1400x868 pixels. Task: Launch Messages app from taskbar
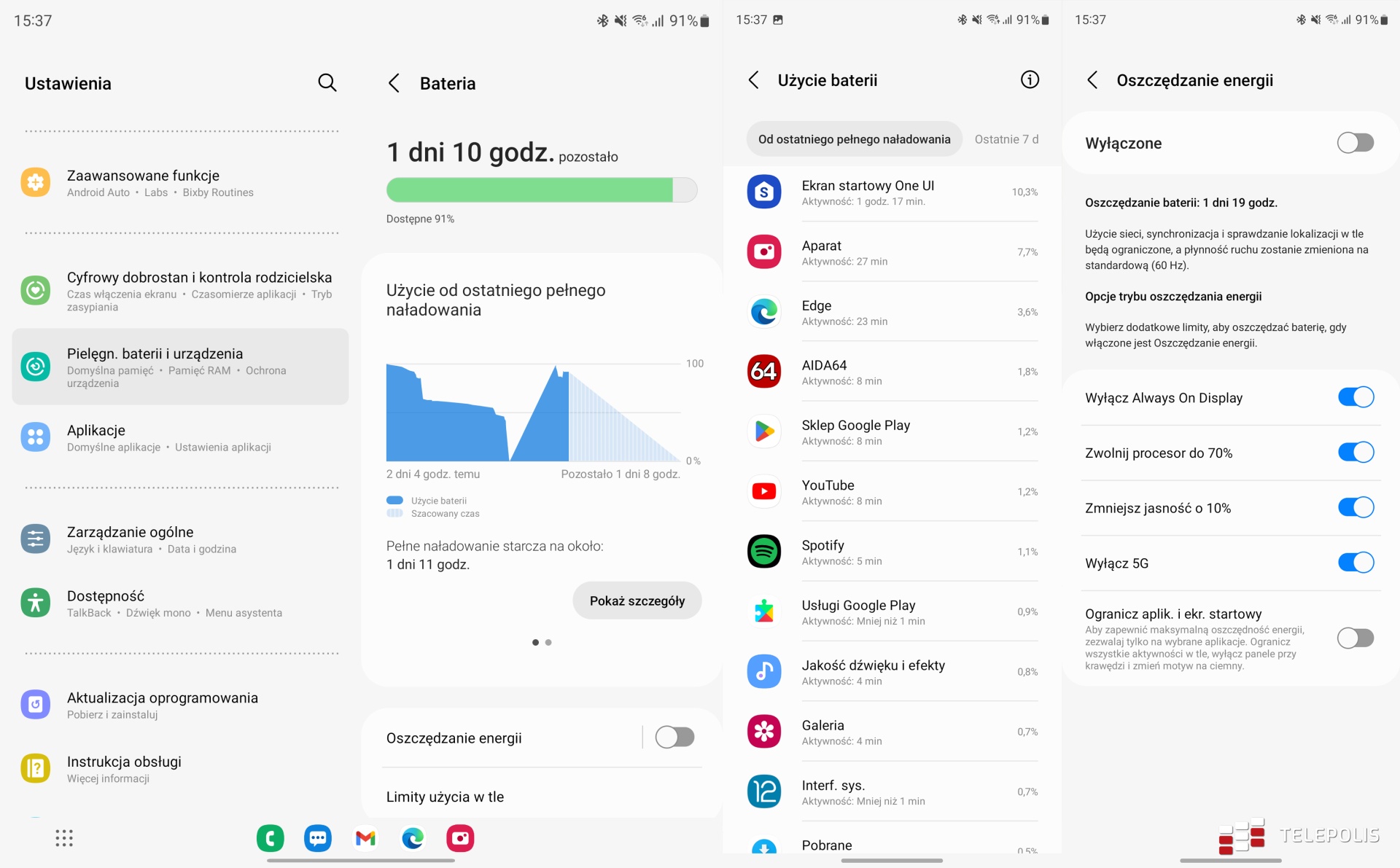point(317,838)
